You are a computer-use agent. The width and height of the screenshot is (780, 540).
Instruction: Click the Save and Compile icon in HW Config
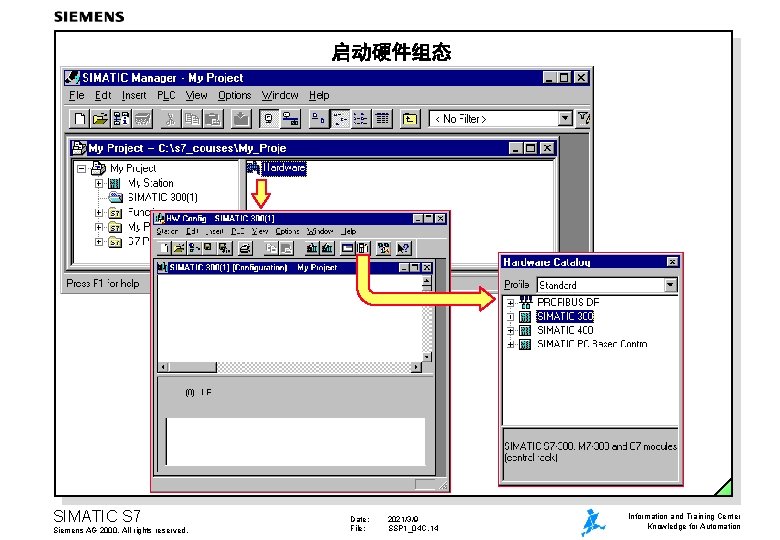coord(224,248)
